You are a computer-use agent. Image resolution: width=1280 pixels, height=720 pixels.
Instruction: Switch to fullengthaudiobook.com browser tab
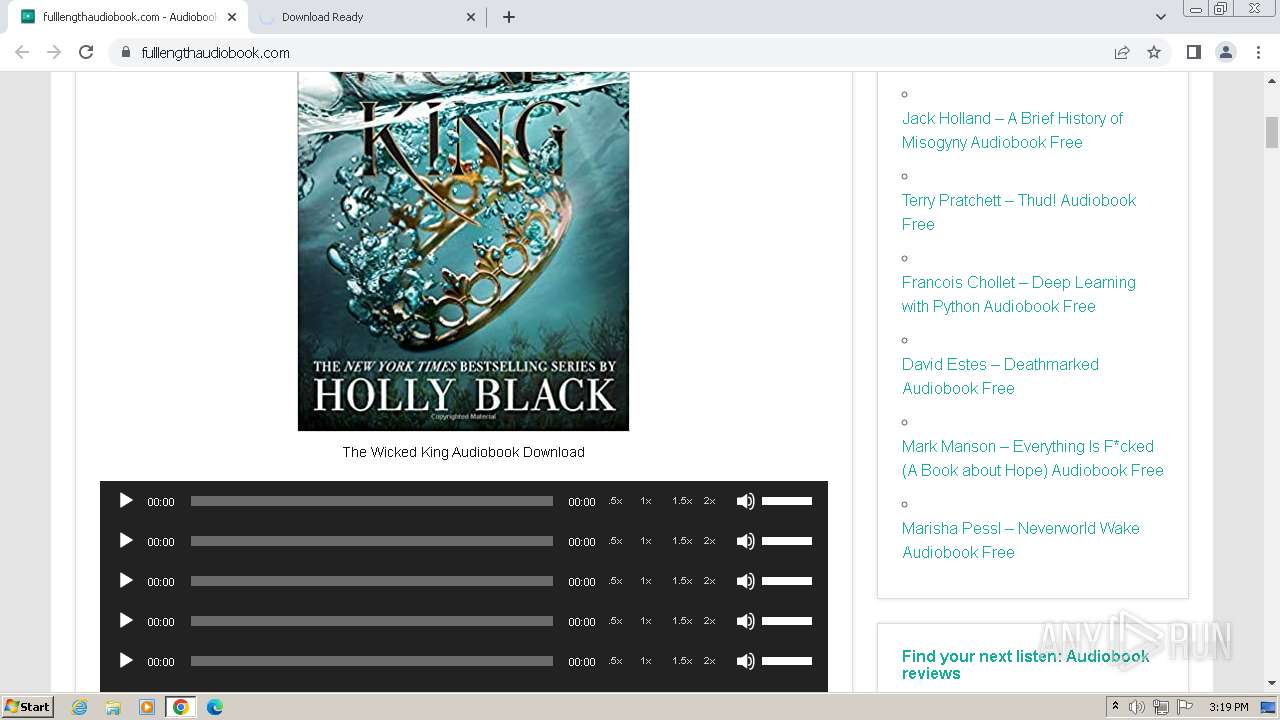(129, 17)
